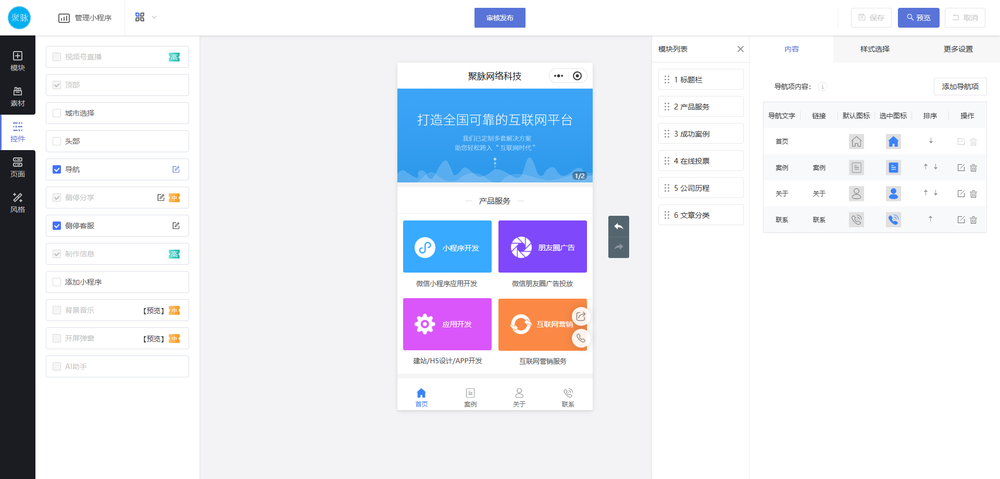Select the 控件 sidebar panel
Viewport: 1000px width, 479px height.
[18, 132]
